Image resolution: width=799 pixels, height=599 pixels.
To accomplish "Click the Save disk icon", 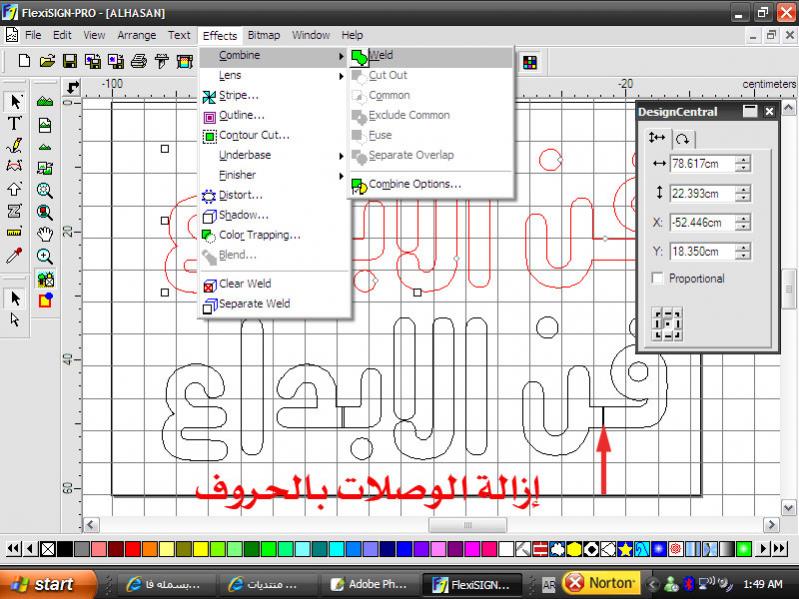I will click(x=69, y=62).
